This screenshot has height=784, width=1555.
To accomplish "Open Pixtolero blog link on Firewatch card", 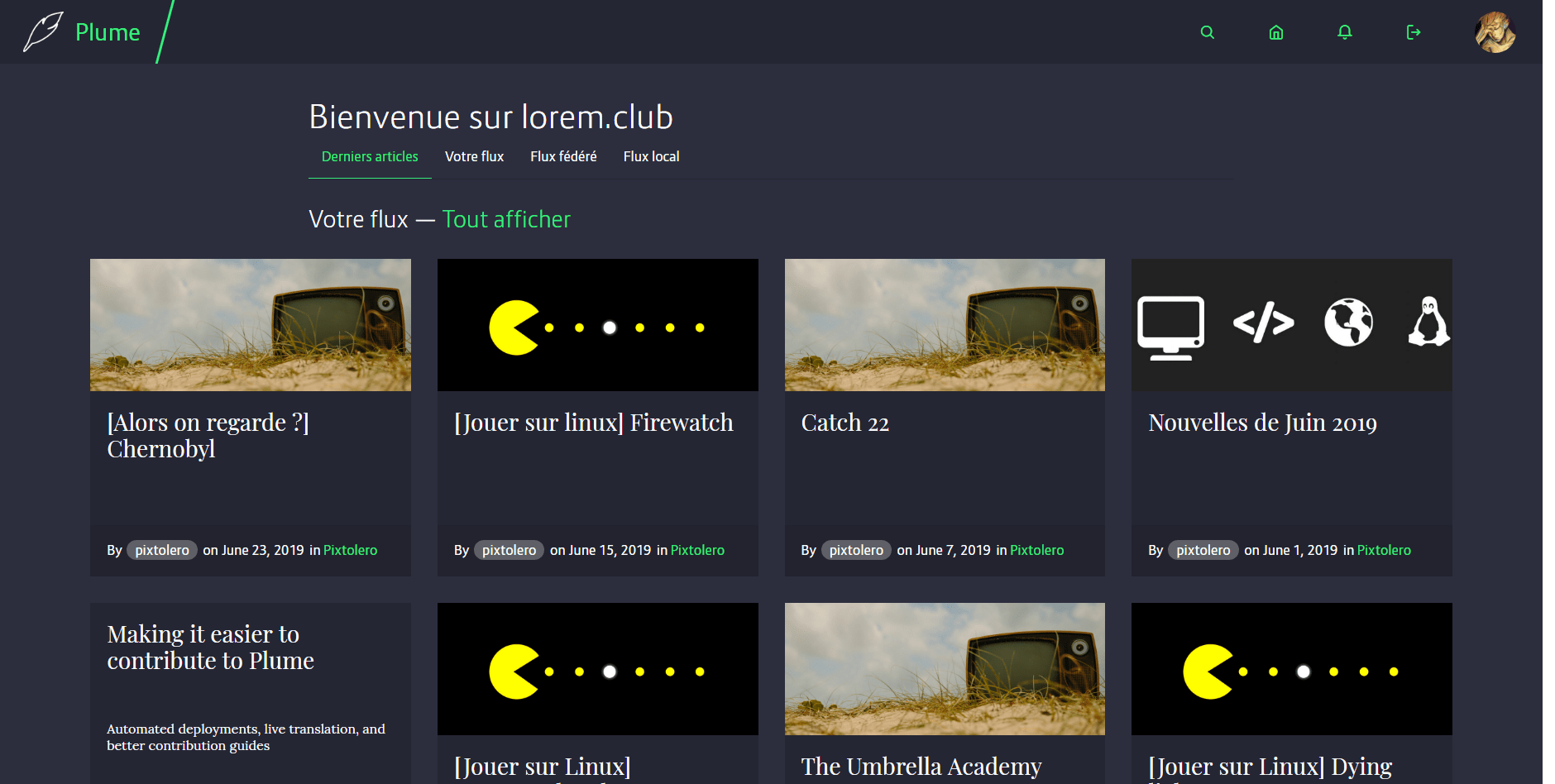I will click(x=697, y=550).
